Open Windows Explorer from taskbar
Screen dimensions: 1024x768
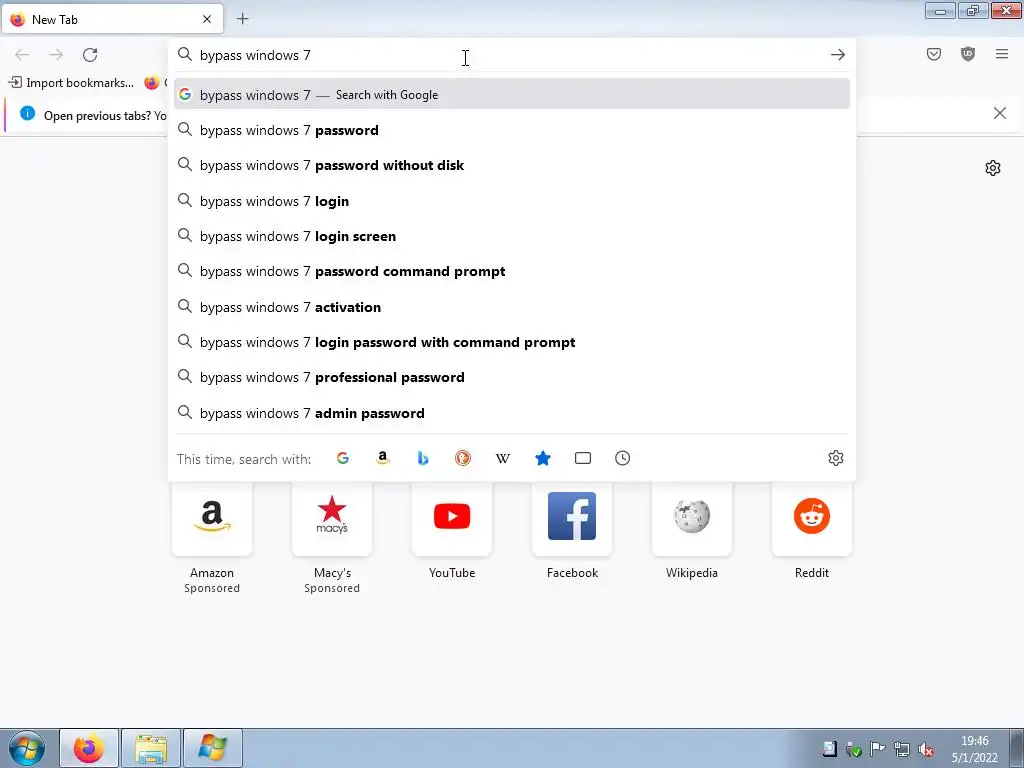[151, 748]
